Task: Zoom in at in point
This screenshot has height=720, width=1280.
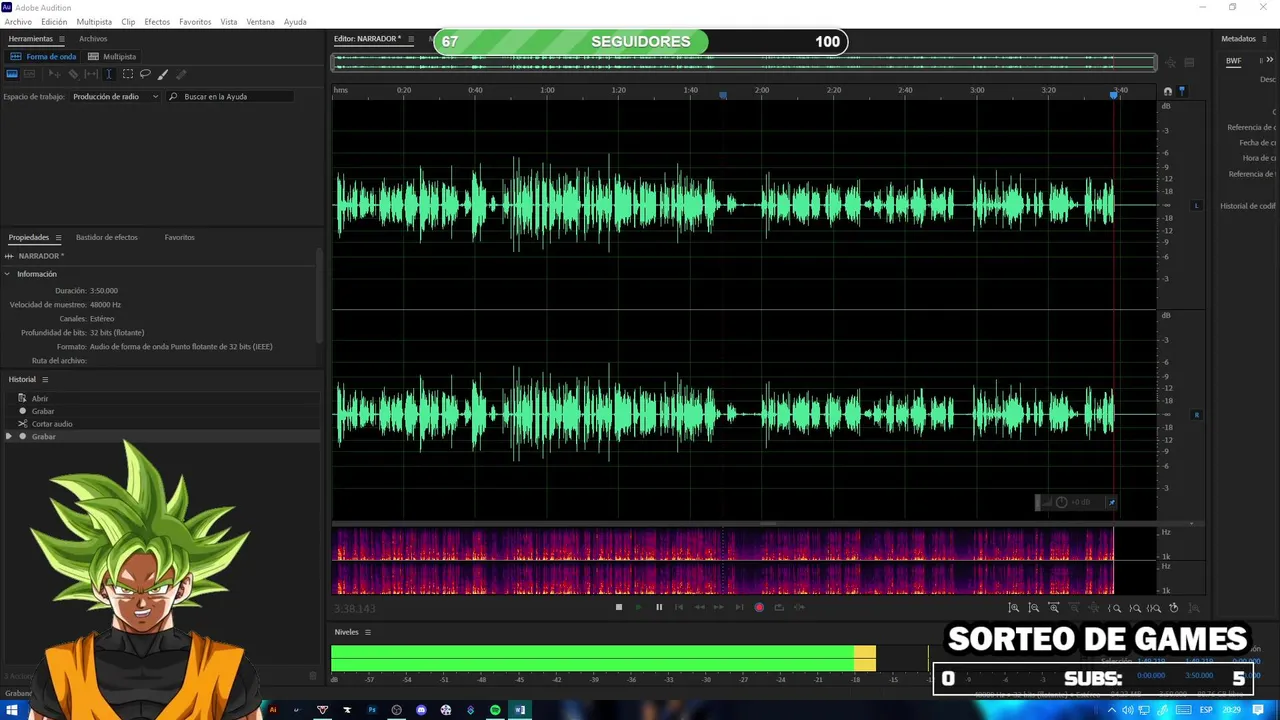Action: pyautogui.click(x=1115, y=608)
